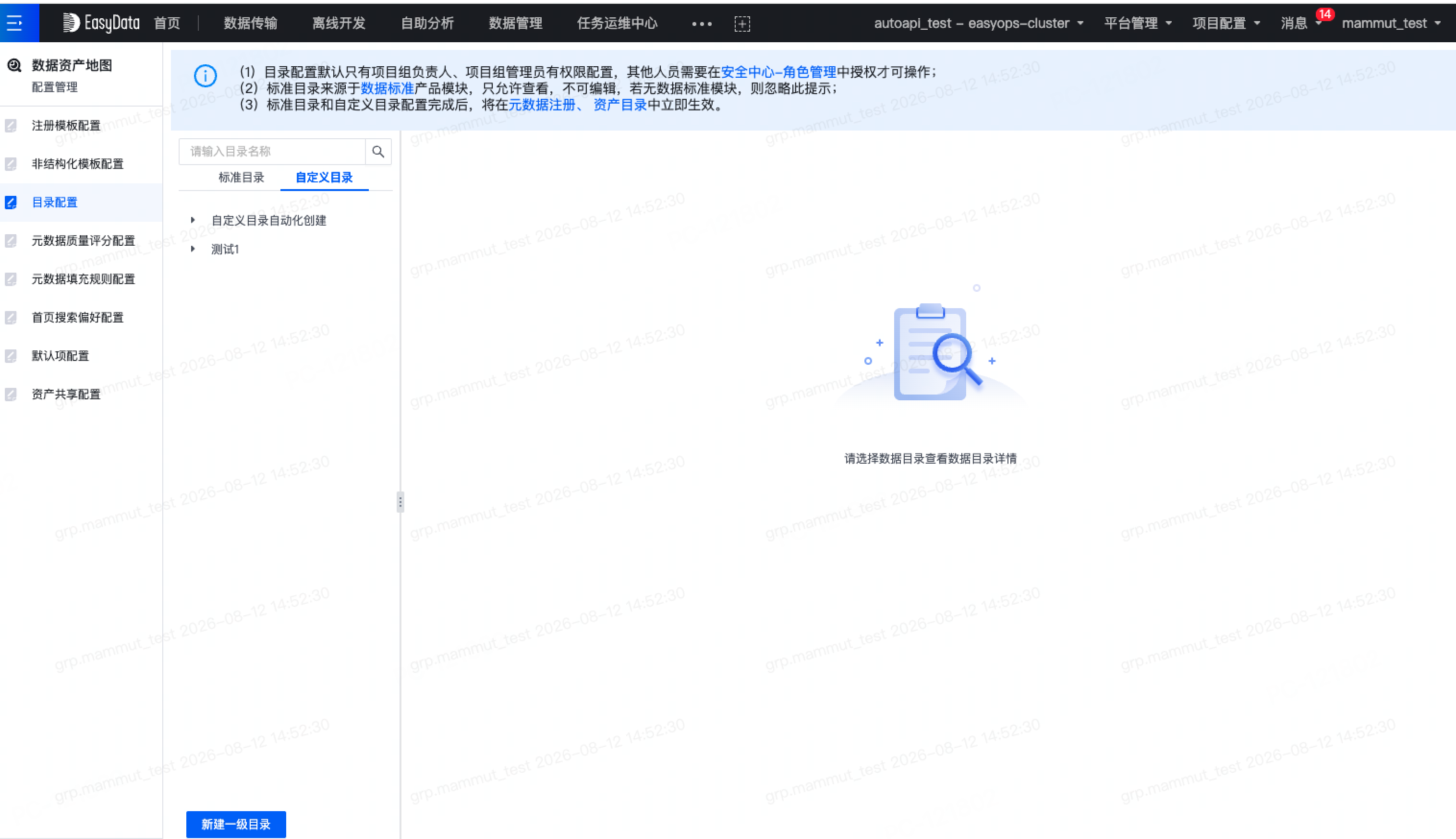1456x839 pixels.
Task: Click the panel splitter drag handle
Action: coord(400,502)
